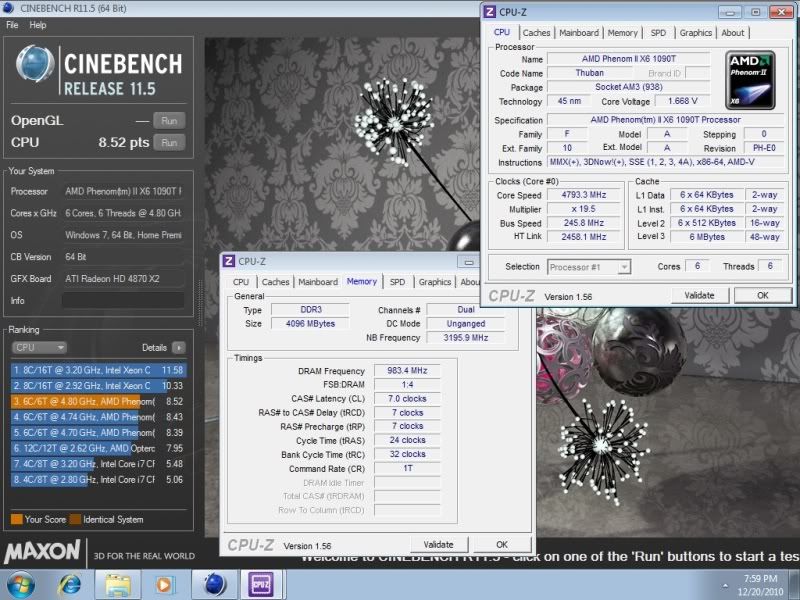
Task: Switch to the CPU-Z taskbar button
Action: (x=261, y=585)
